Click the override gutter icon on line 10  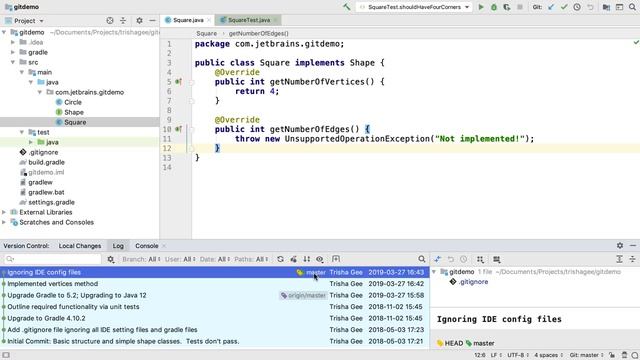coord(178,129)
